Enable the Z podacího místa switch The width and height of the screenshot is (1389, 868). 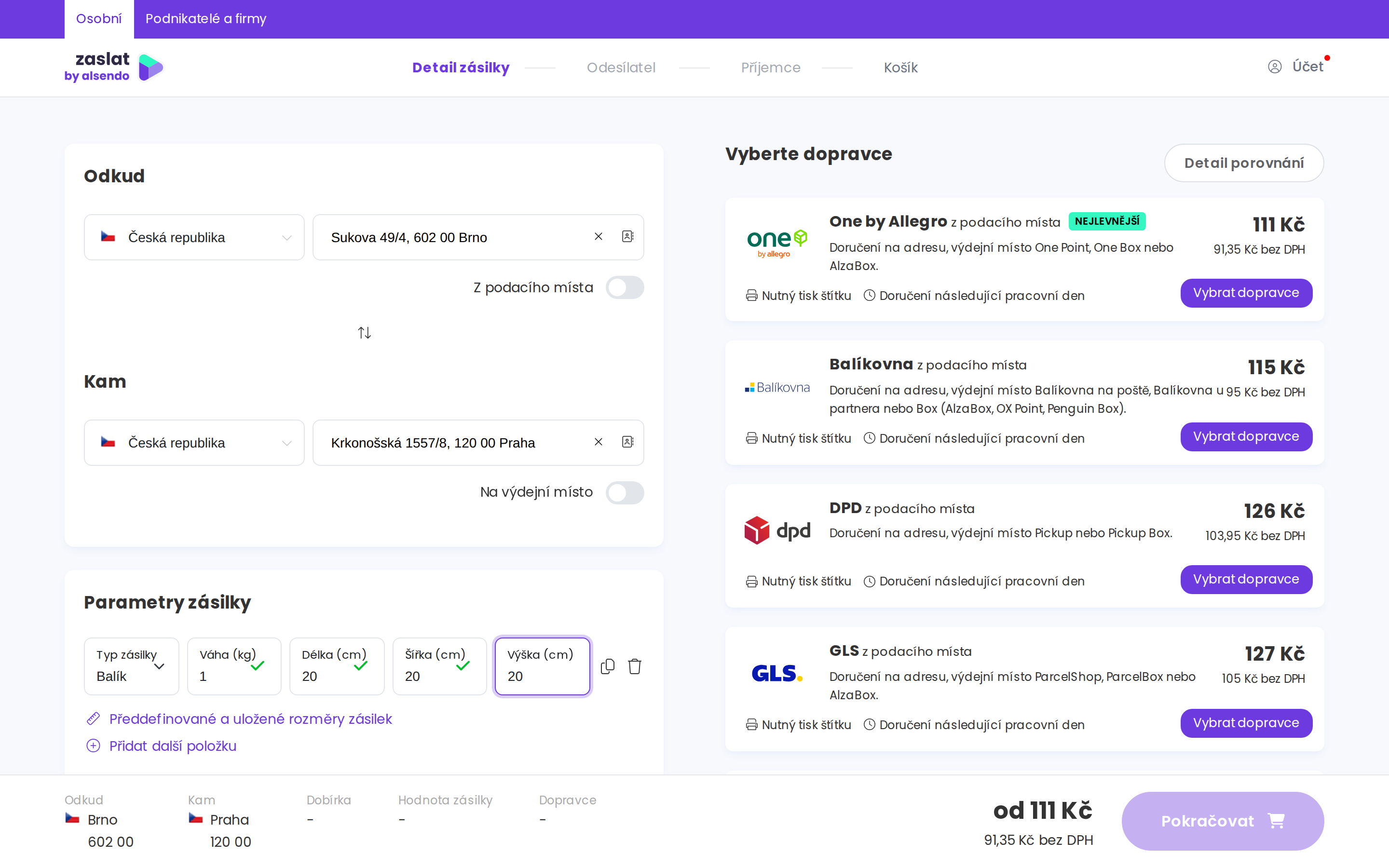[625, 287]
